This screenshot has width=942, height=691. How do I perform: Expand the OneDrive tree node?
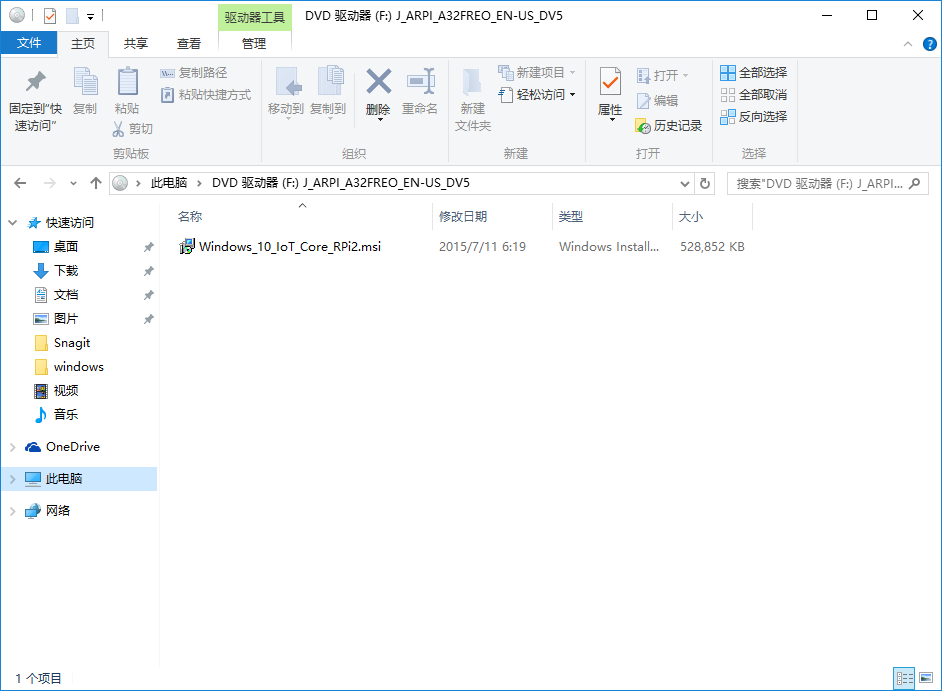click(x=13, y=447)
